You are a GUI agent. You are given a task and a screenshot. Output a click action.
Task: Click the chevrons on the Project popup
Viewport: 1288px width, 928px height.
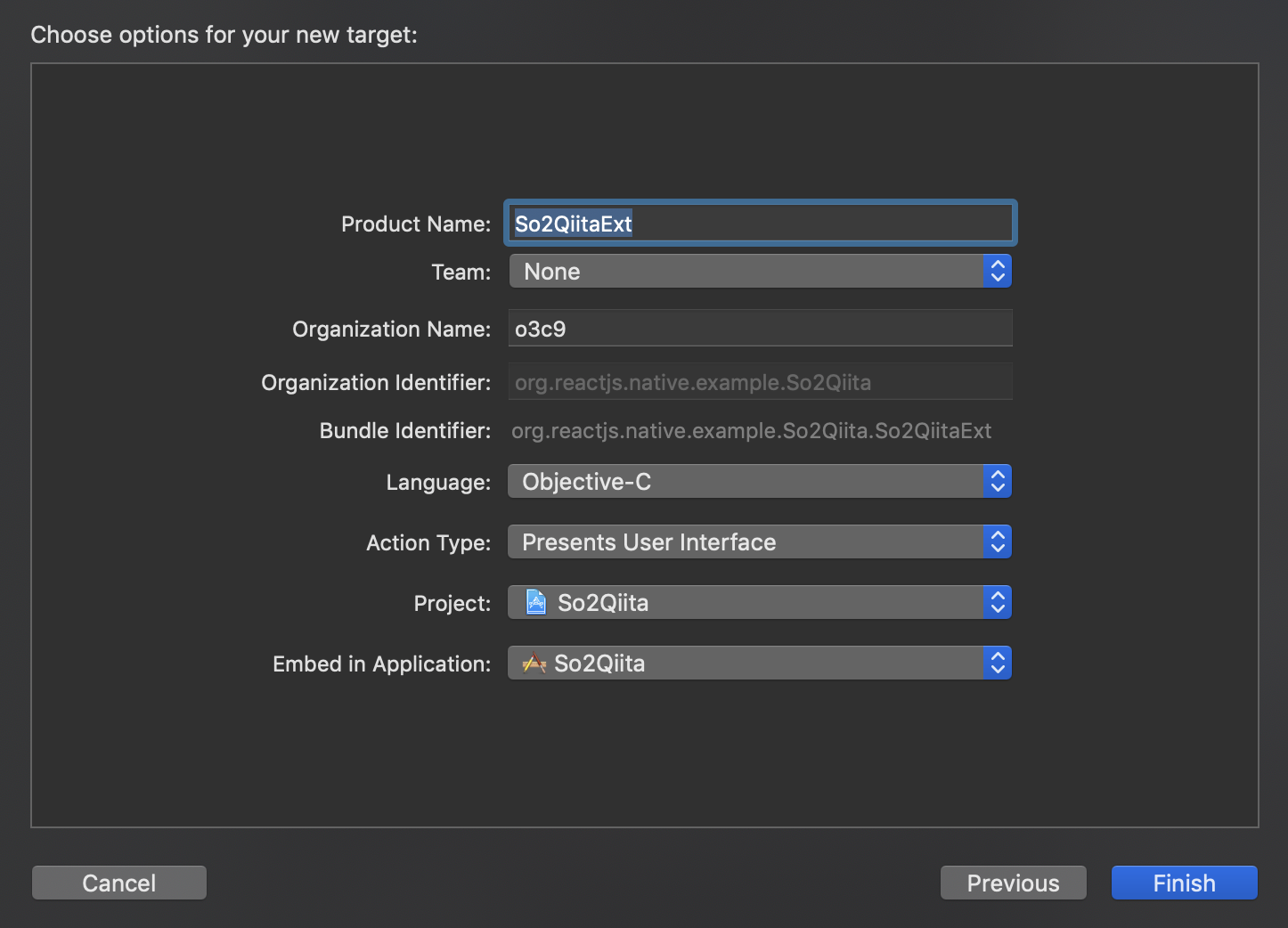(998, 602)
